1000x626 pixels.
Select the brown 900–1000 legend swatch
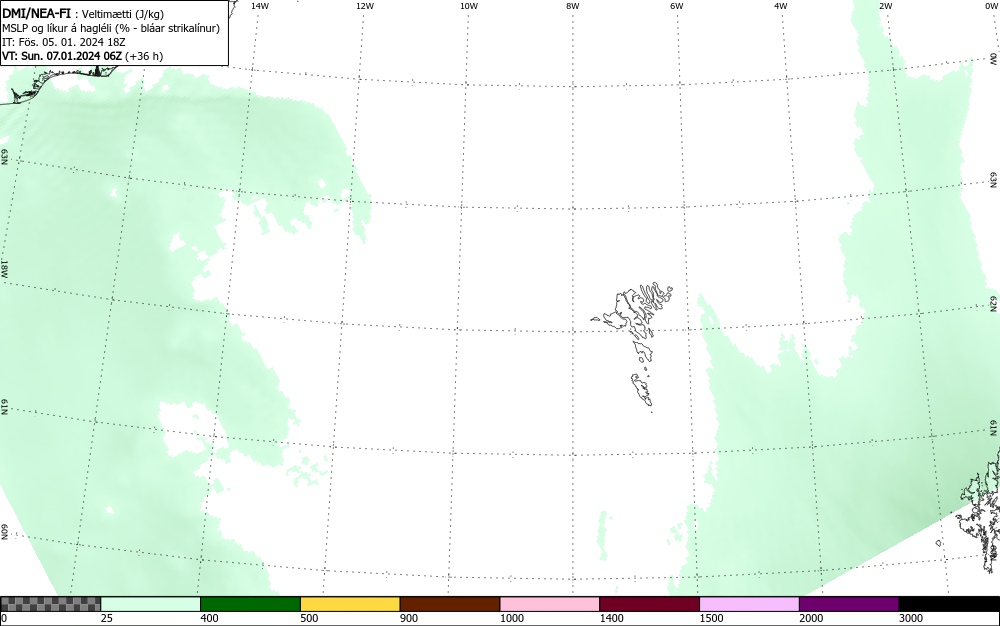[x=450, y=604]
